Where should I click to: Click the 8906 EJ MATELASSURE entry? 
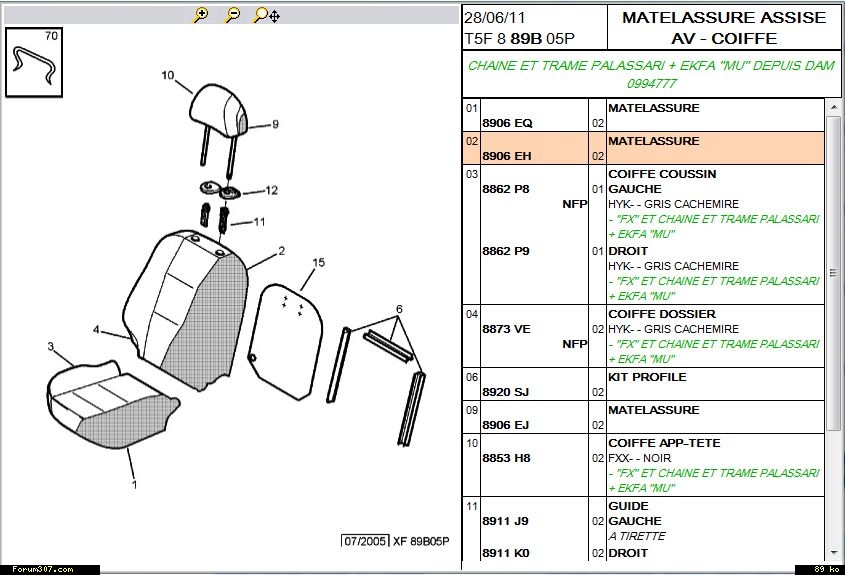click(506, 425)
